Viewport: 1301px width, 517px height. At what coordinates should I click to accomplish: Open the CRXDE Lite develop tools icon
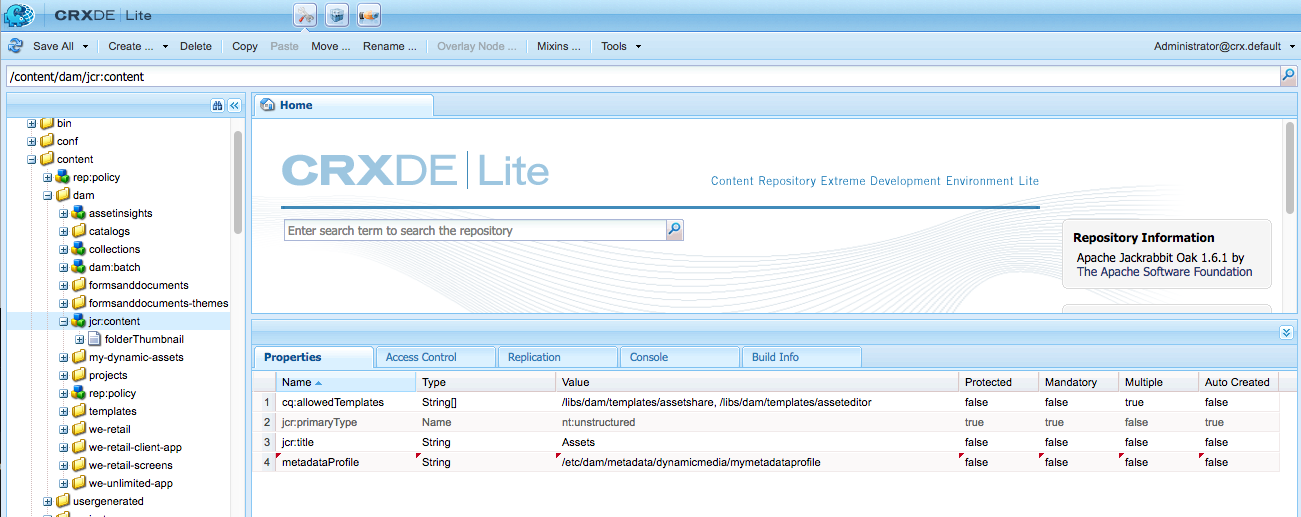click(x=305, y=15)
